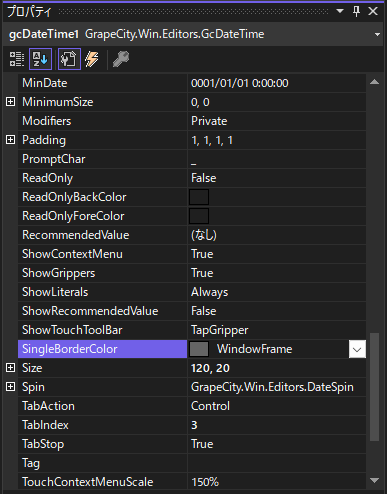Select the Modifiers property name
This screenshot has width=387, height=494.
click(47, 121)
